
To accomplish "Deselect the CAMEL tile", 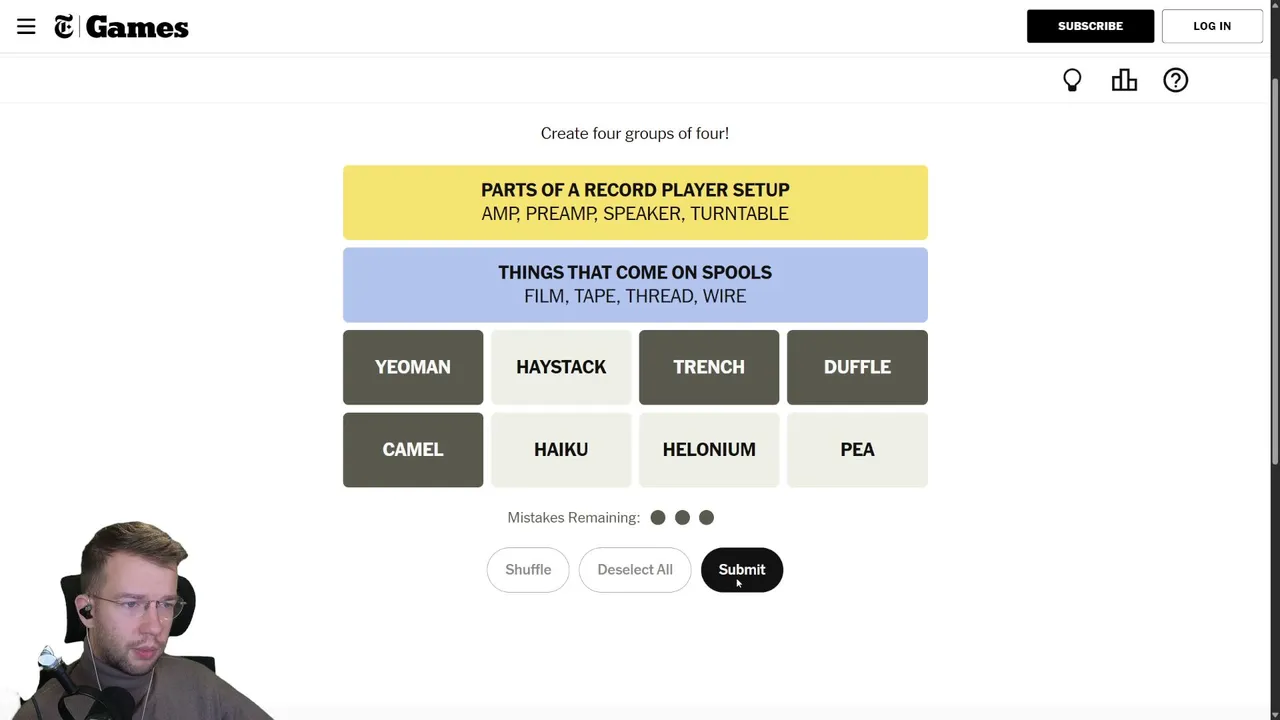I will (413, 450).
